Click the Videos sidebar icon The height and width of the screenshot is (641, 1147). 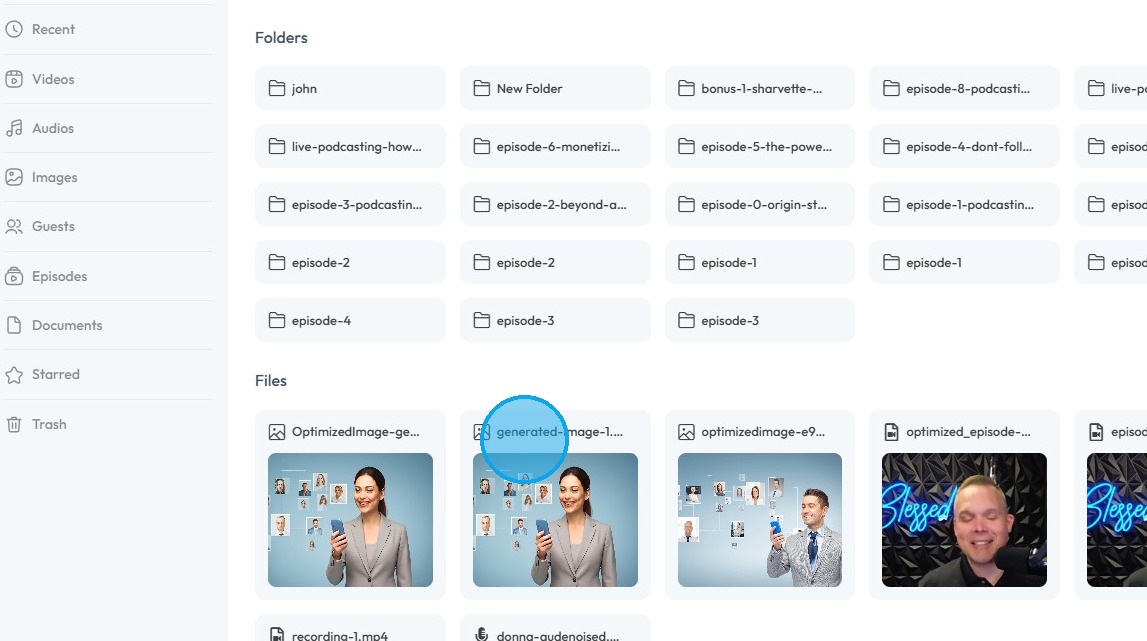point(14,79)
